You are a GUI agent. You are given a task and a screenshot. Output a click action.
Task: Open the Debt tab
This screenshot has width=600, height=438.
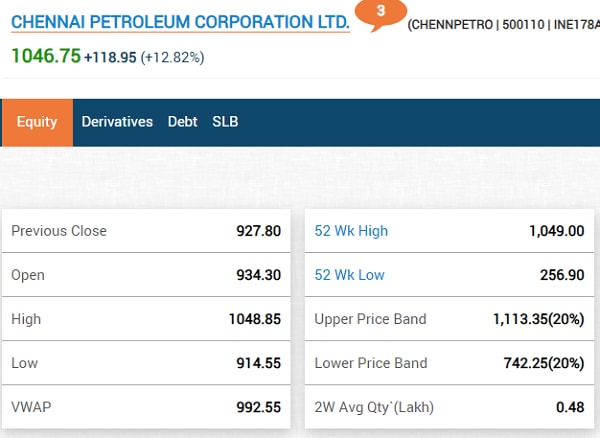[x=182, y=122]
